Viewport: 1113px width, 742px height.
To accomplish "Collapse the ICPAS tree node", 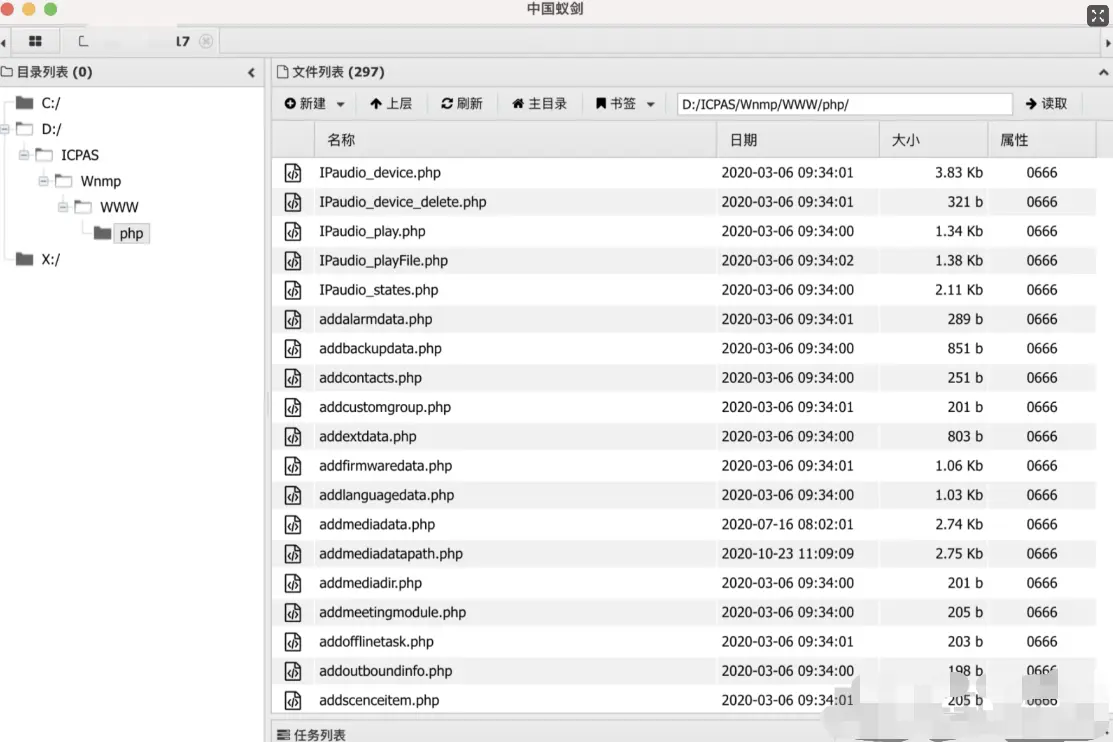I will click(x=23, y=154).
